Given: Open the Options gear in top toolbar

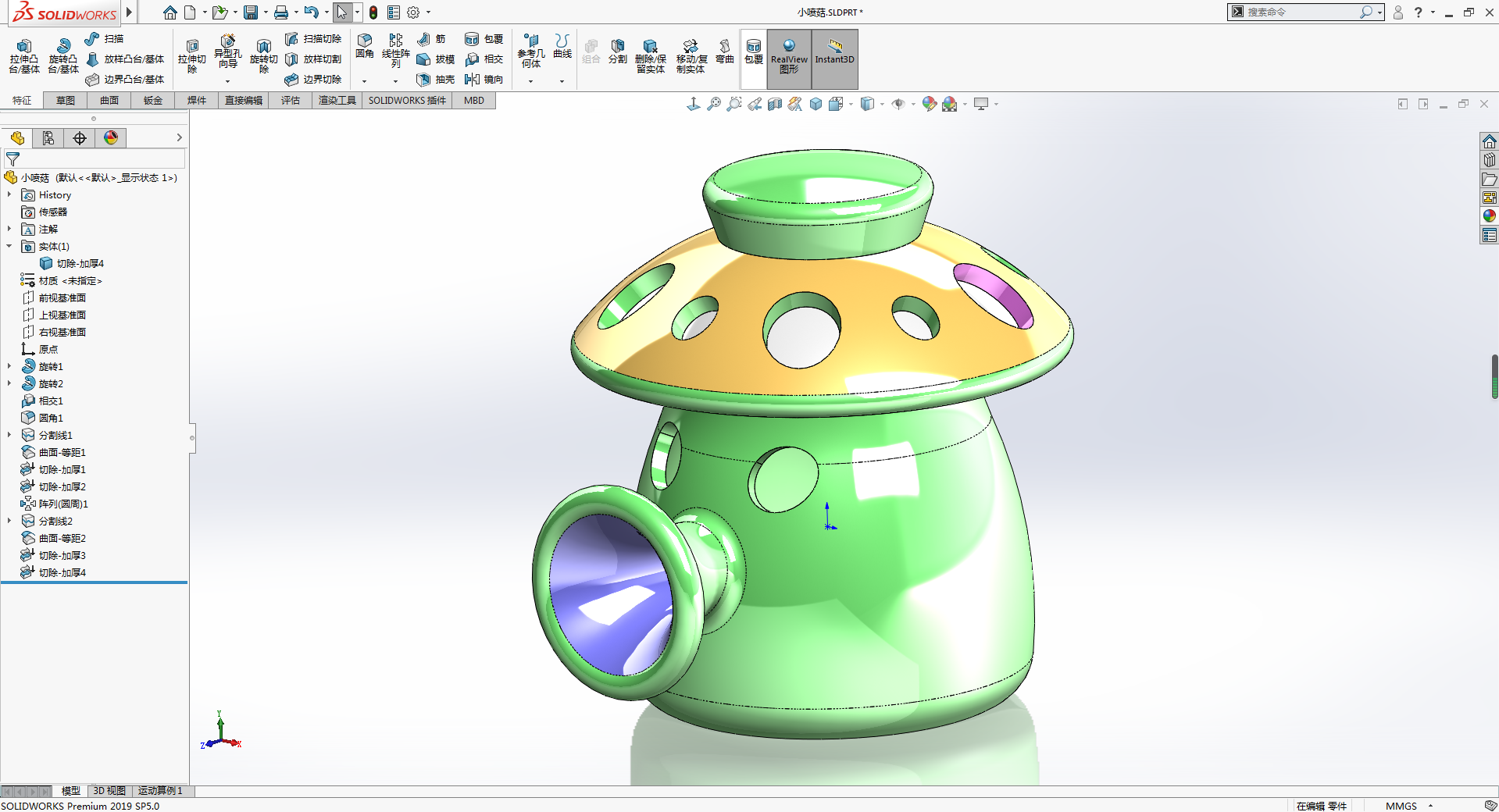Looking at the screenshot, I should click(413, 12).
